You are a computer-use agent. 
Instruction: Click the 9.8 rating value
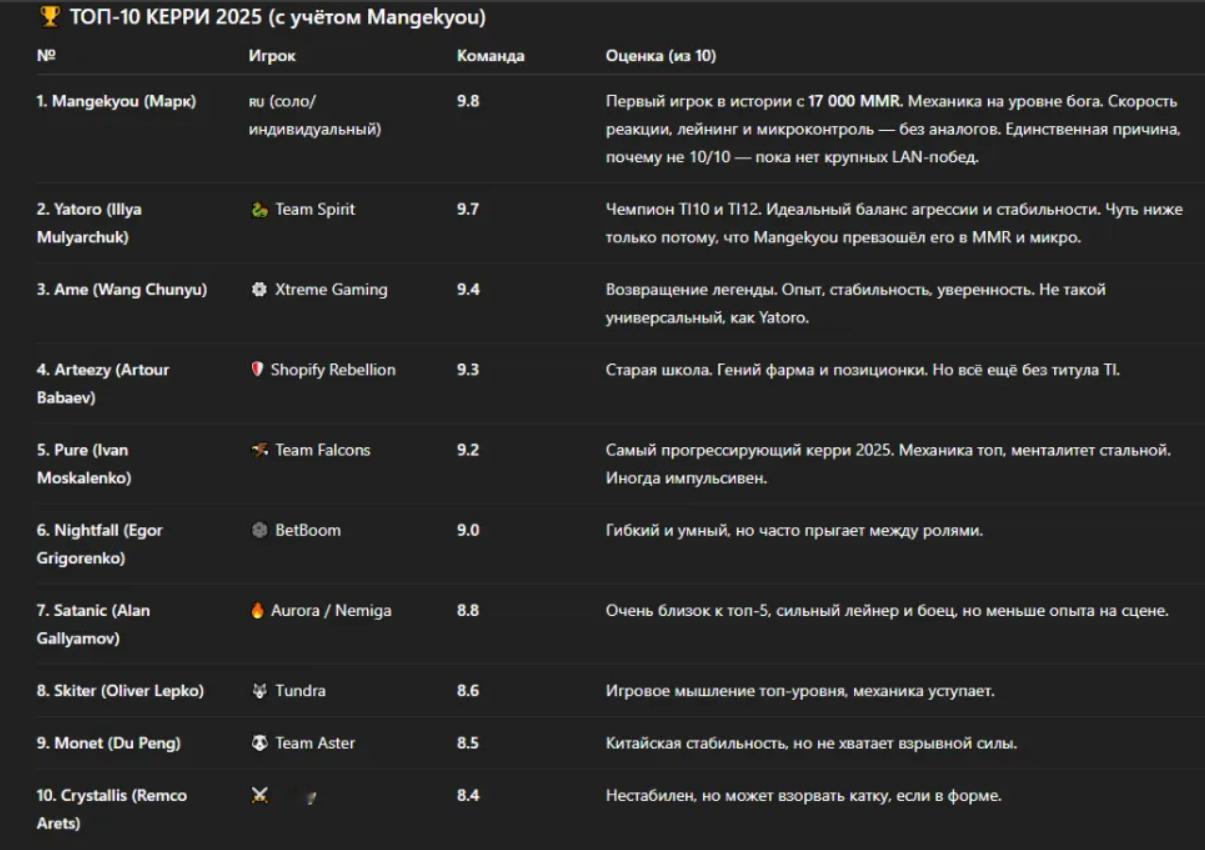tap(468, 101)
